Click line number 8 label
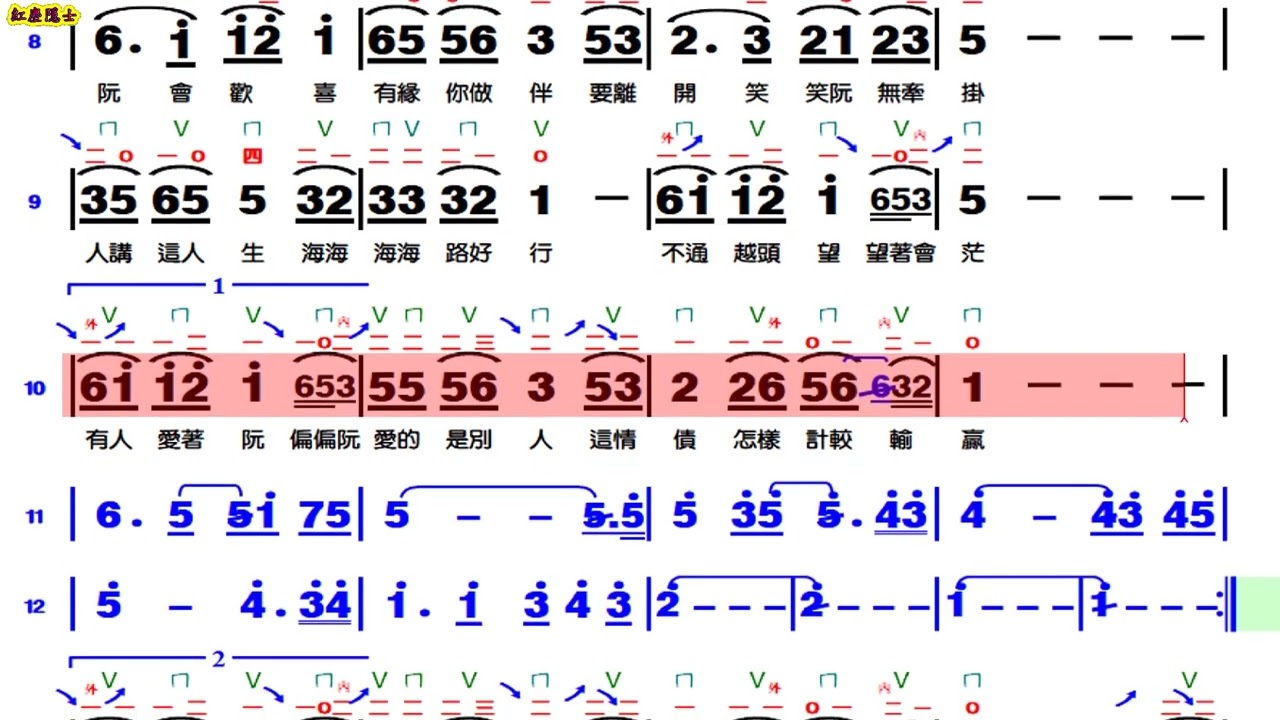This screenshot has width=1280, height=720. pyautogui.click(x=35, y=42)
